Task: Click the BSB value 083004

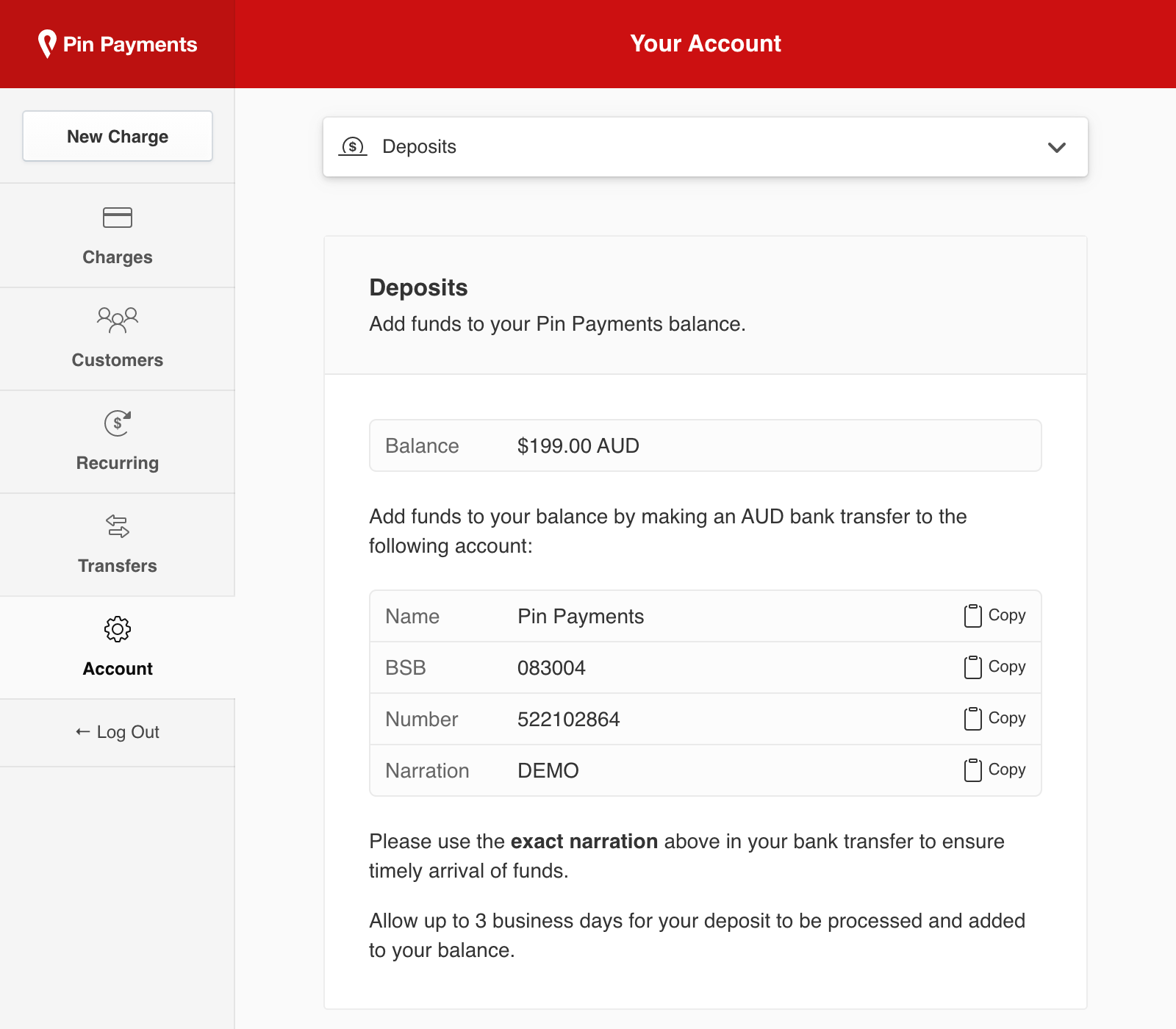Action: [551, 667]
